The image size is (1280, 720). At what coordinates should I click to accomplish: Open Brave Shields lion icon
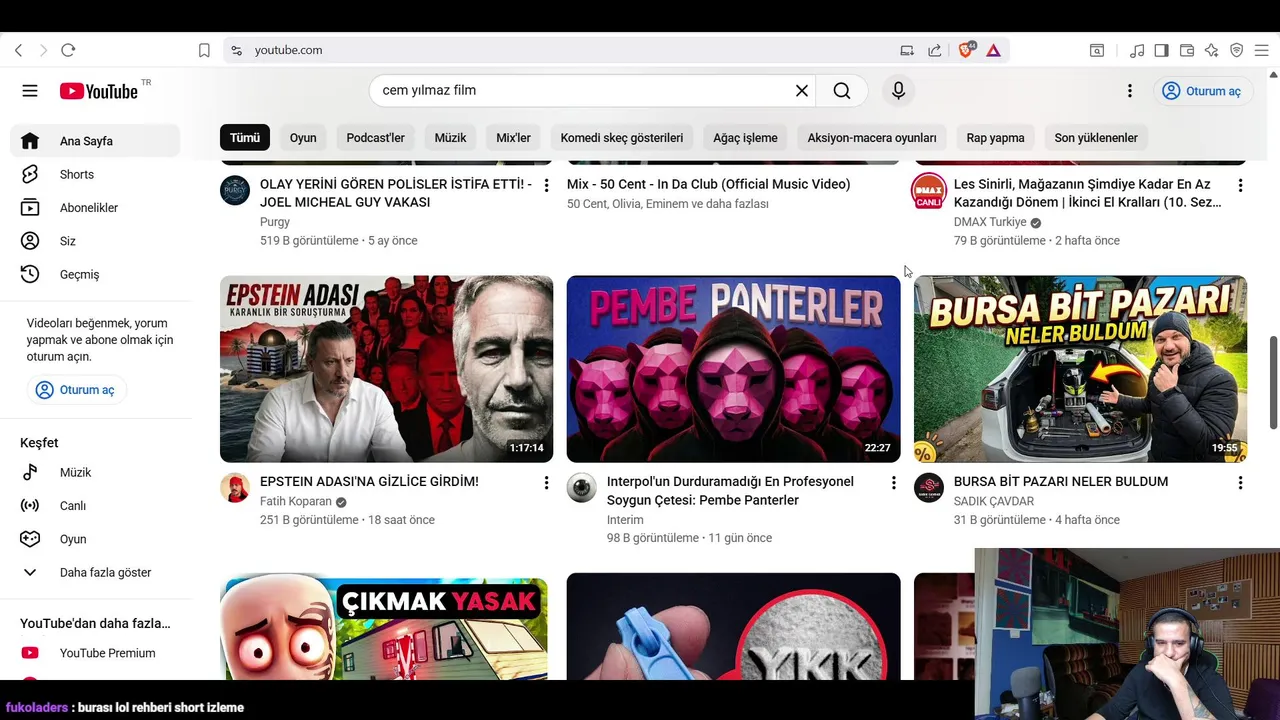[x=966, y=50]
